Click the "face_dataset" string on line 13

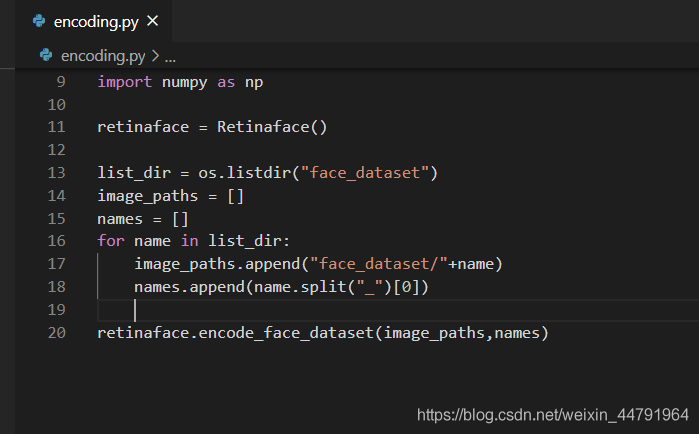[365, 172]
